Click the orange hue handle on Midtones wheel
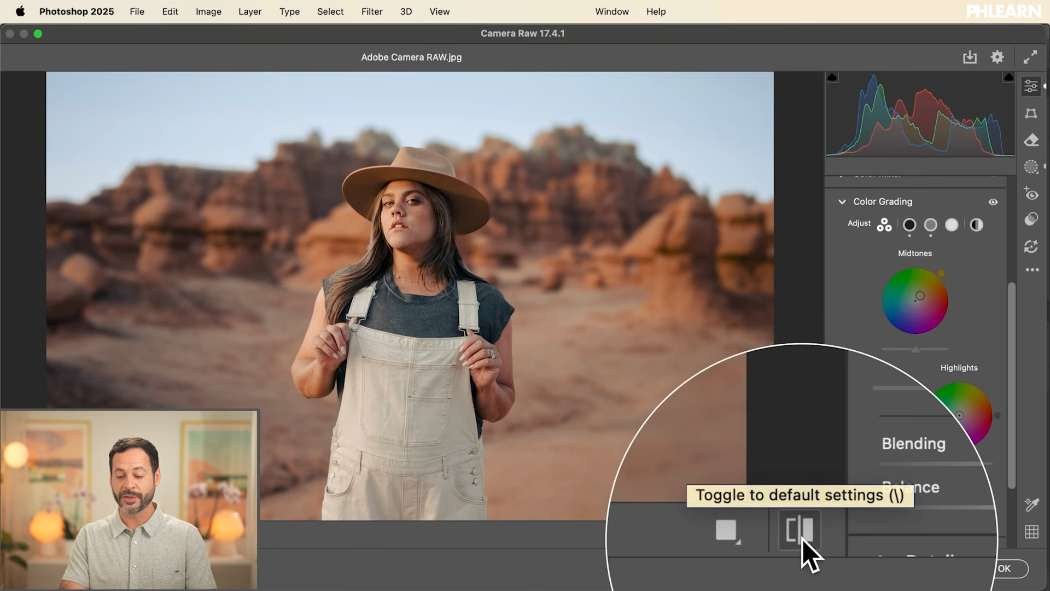This screenshot has width=1050, height=591. click(x=940, y=273)
